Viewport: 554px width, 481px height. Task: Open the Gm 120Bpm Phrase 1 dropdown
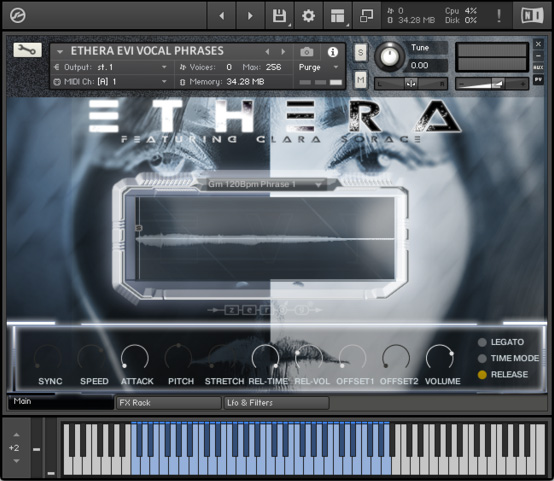(x=265, y=184)
